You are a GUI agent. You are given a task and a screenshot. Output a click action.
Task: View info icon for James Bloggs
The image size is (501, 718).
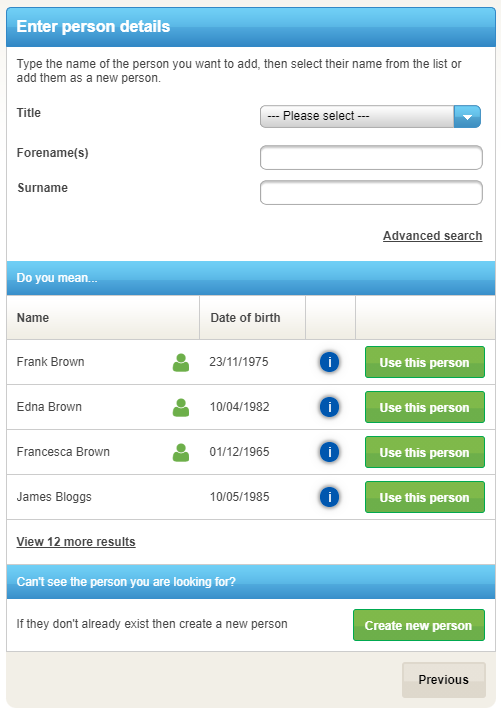329,497
